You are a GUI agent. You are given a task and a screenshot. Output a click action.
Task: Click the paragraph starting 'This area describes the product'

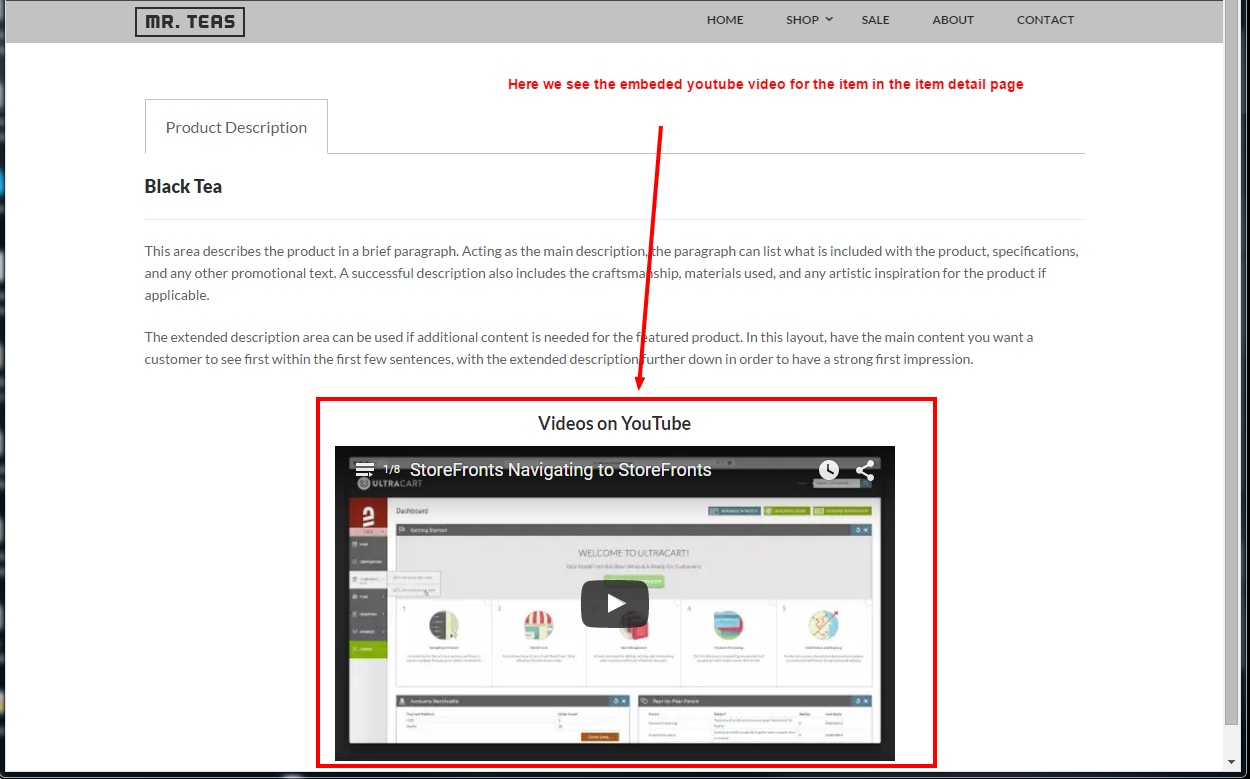[611, 273]
